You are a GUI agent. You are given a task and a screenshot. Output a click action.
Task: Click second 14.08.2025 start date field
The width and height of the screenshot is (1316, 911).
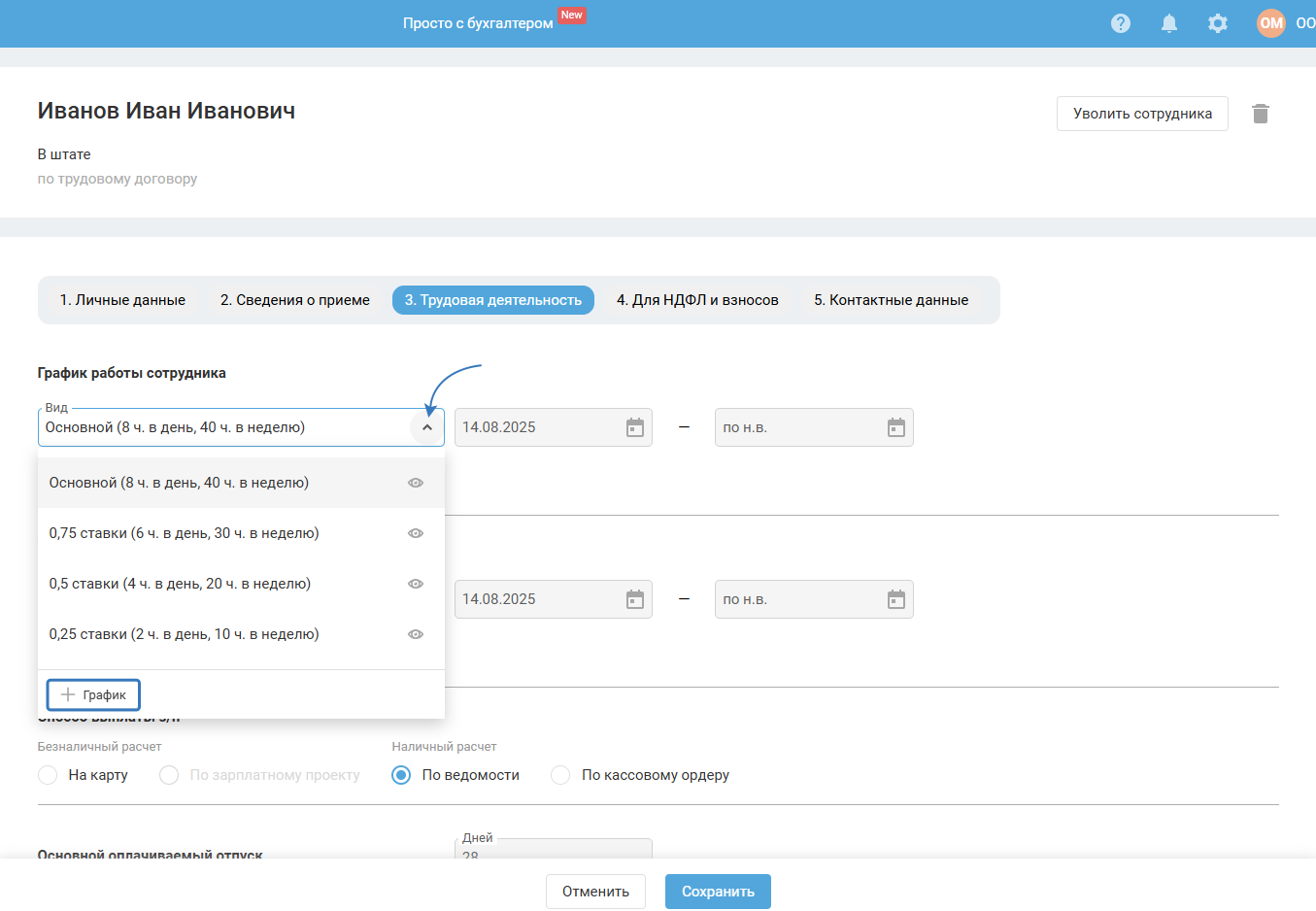click(554, 599)
